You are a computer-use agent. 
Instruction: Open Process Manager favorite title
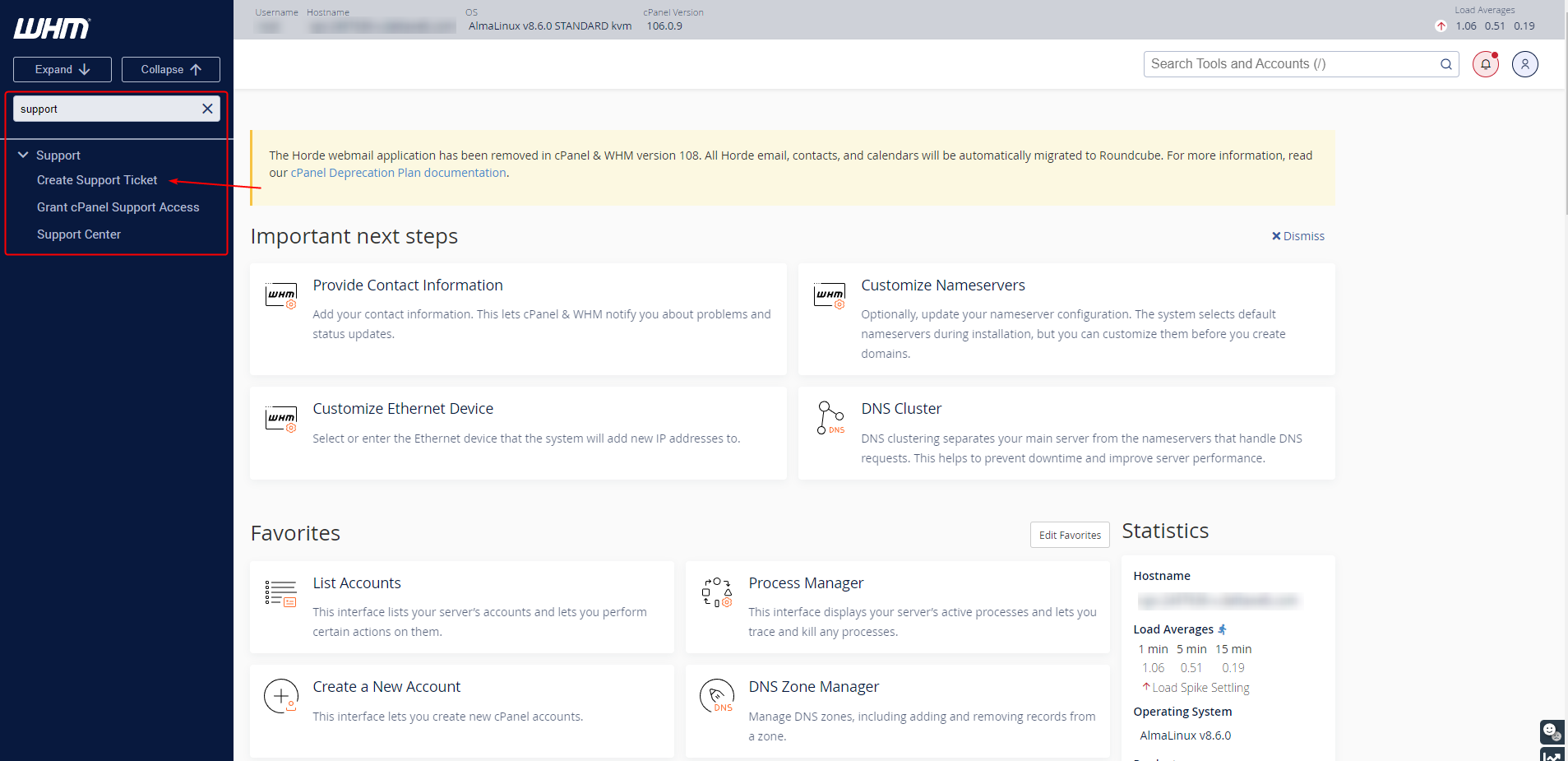coord(806,583)
